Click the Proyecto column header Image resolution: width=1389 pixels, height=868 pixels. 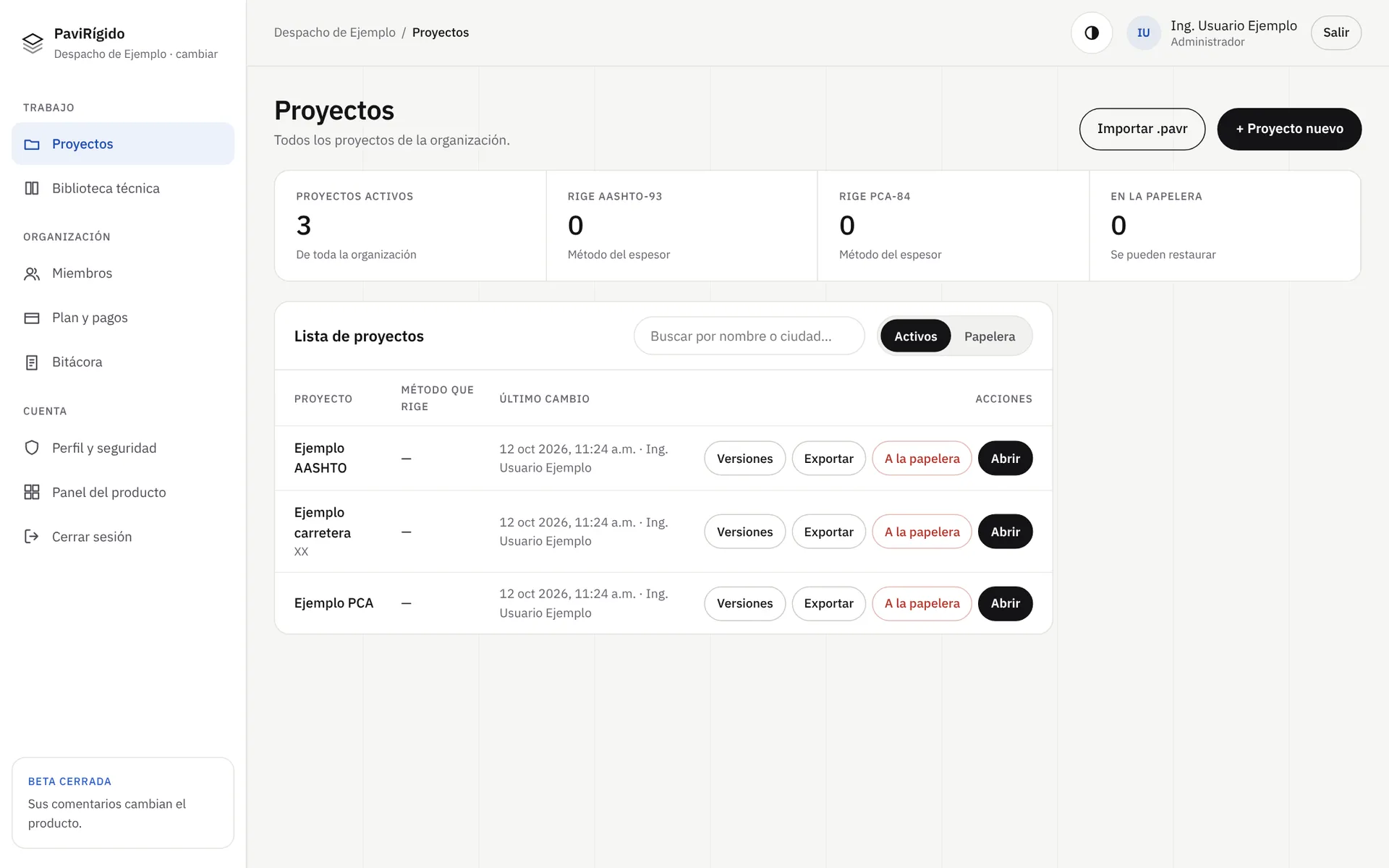[x=323, y=399]
